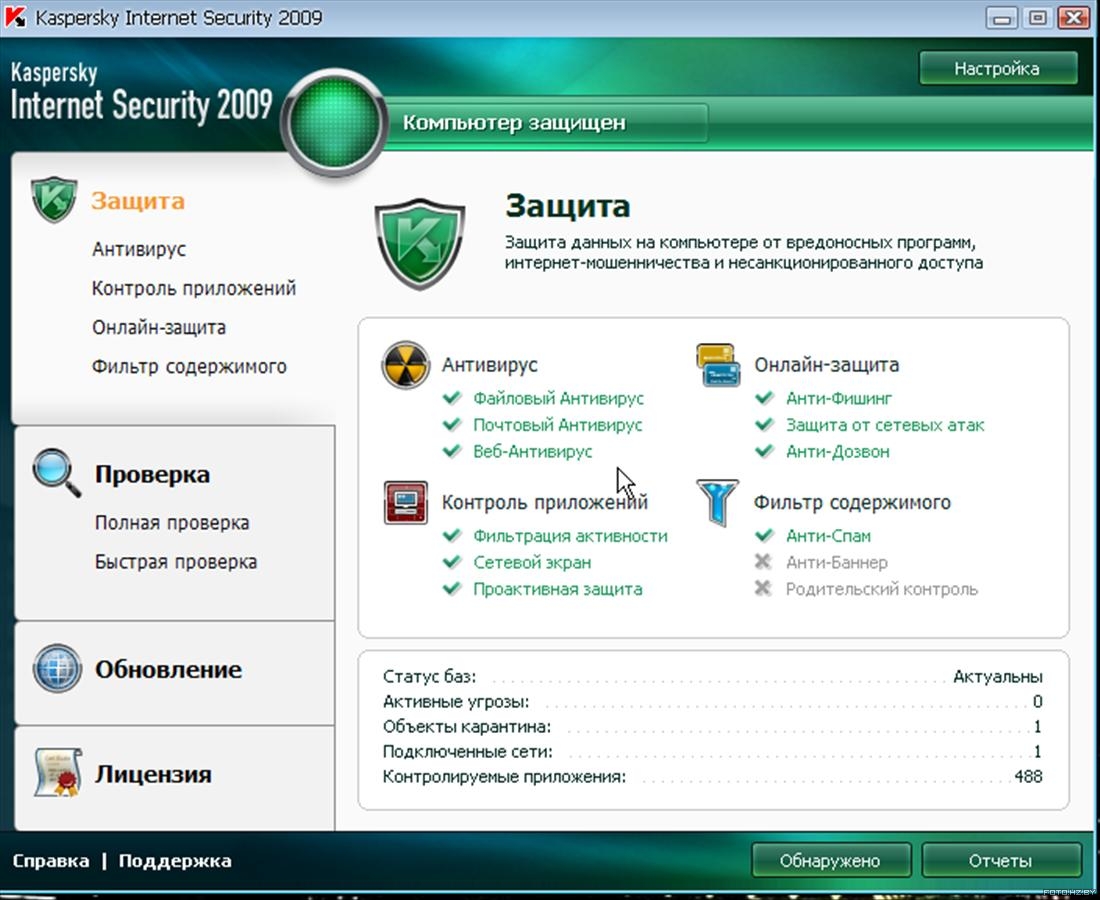Click the checkmark next to Защита от сетевых атак

pos(764,424)
